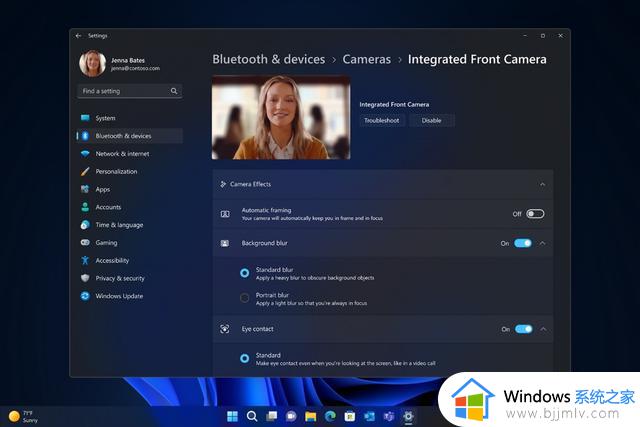Click the Find a setting search box

(129, 91)
